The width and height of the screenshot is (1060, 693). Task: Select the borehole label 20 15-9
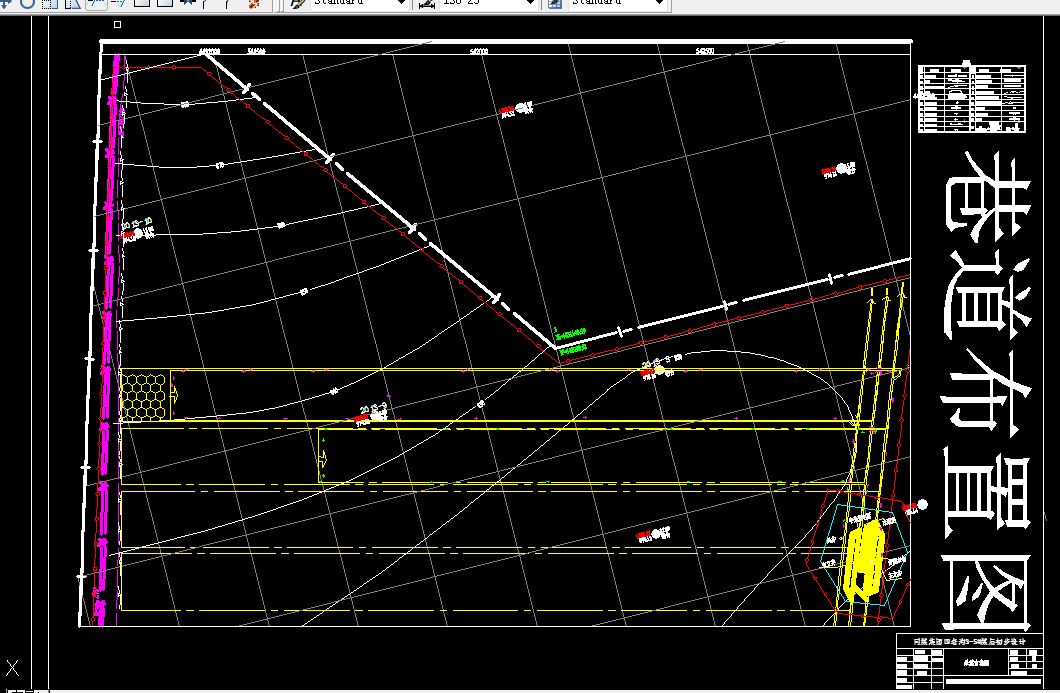tap(374, 408)
